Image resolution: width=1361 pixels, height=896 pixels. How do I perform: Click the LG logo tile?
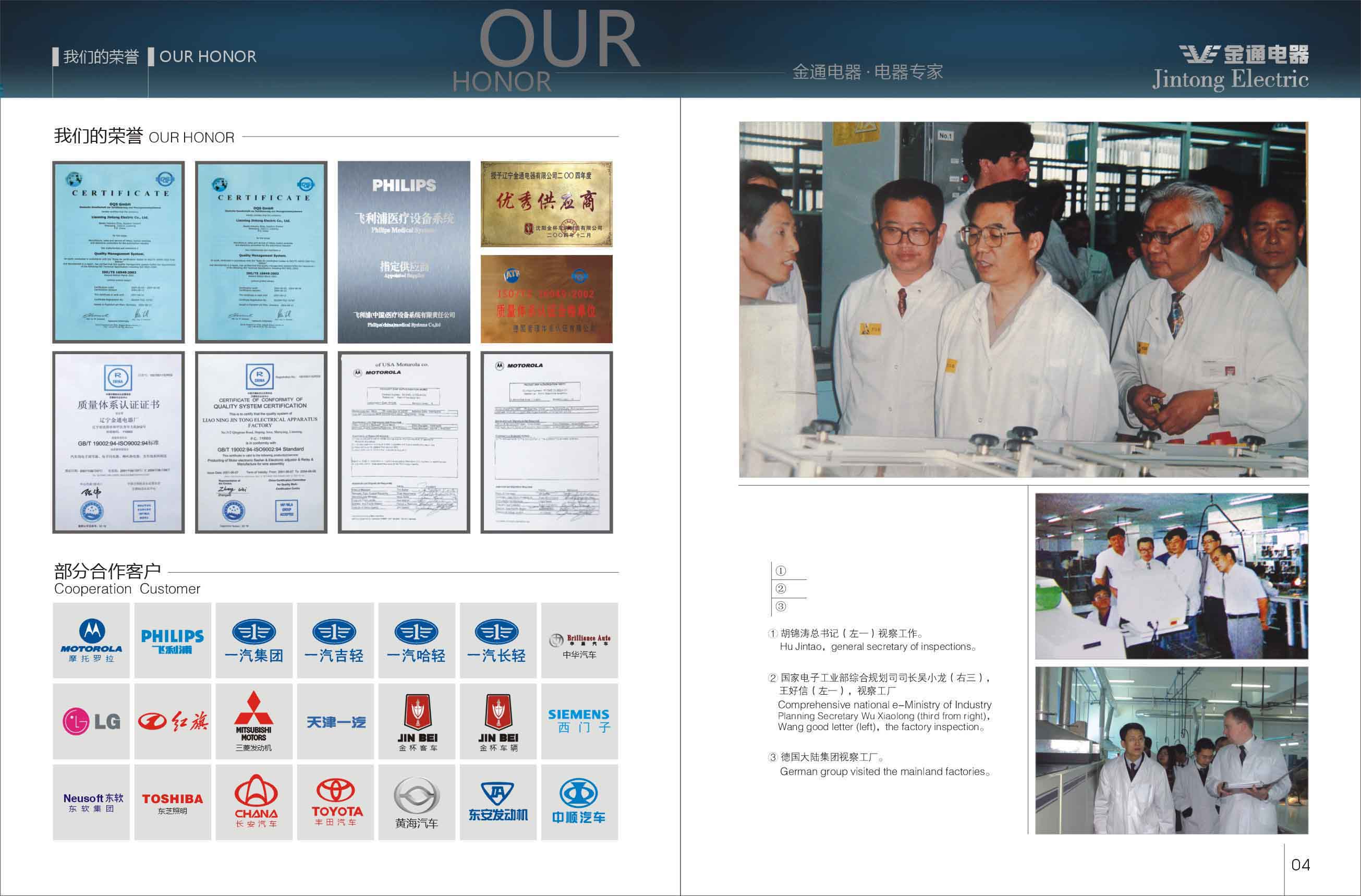click(91, 722)
